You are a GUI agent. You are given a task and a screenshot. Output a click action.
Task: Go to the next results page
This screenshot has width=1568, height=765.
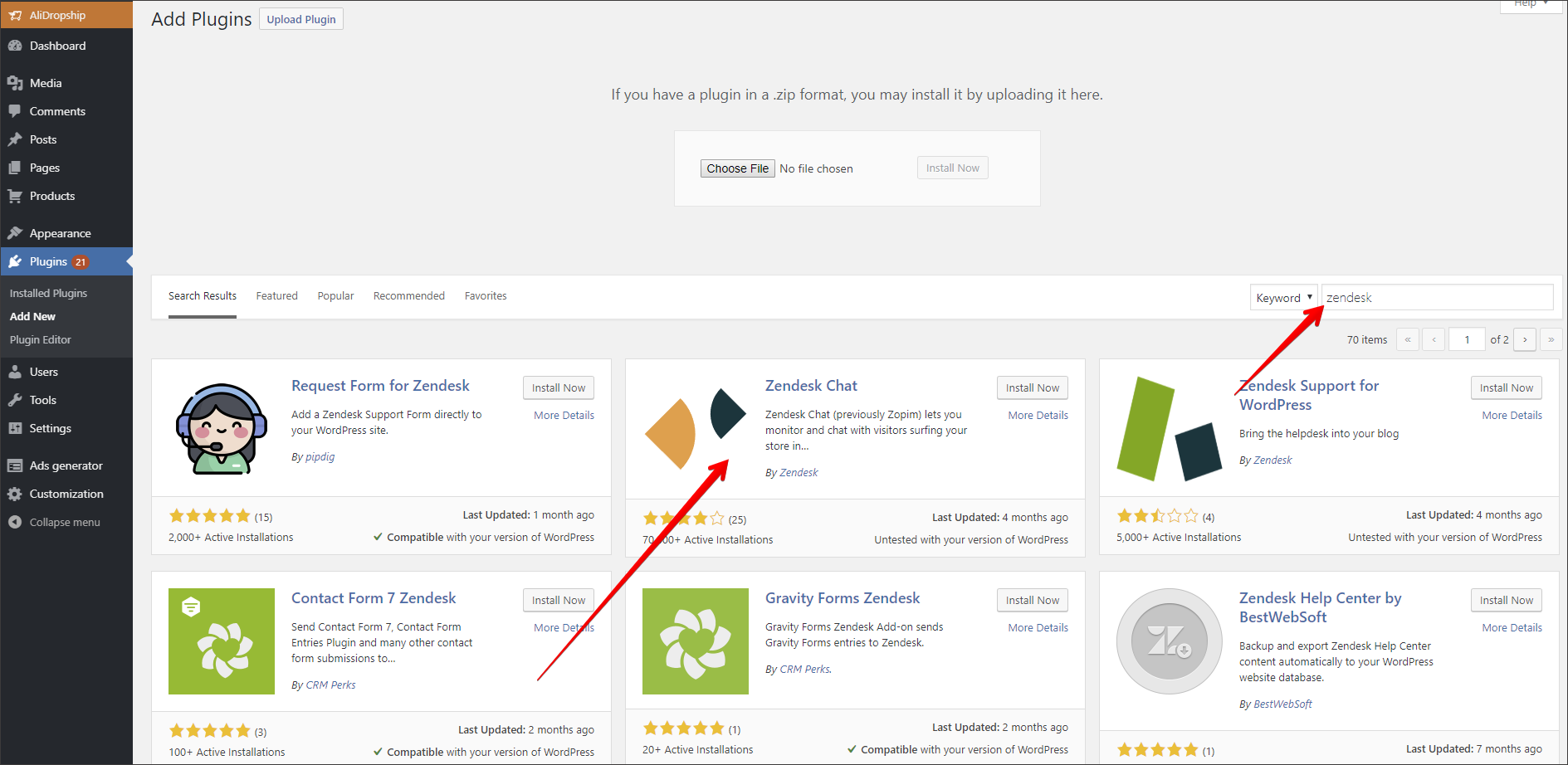coord(1525,339)
